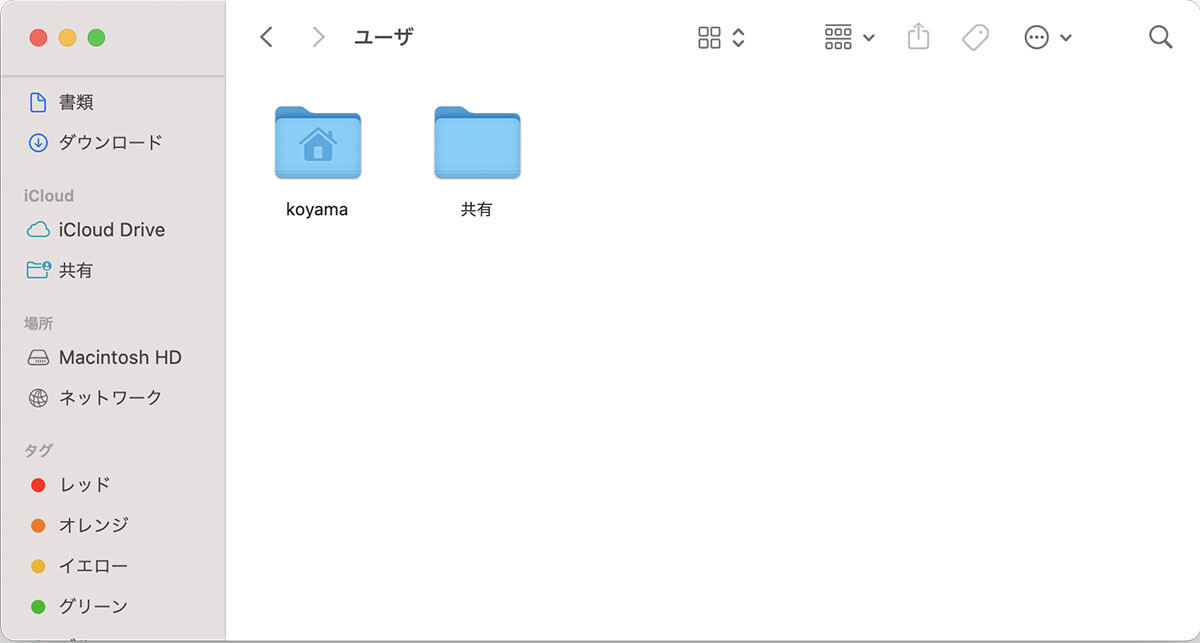Screen dimensions: 1200x643
Task: Click the 場所 section header
Action: 38,323
